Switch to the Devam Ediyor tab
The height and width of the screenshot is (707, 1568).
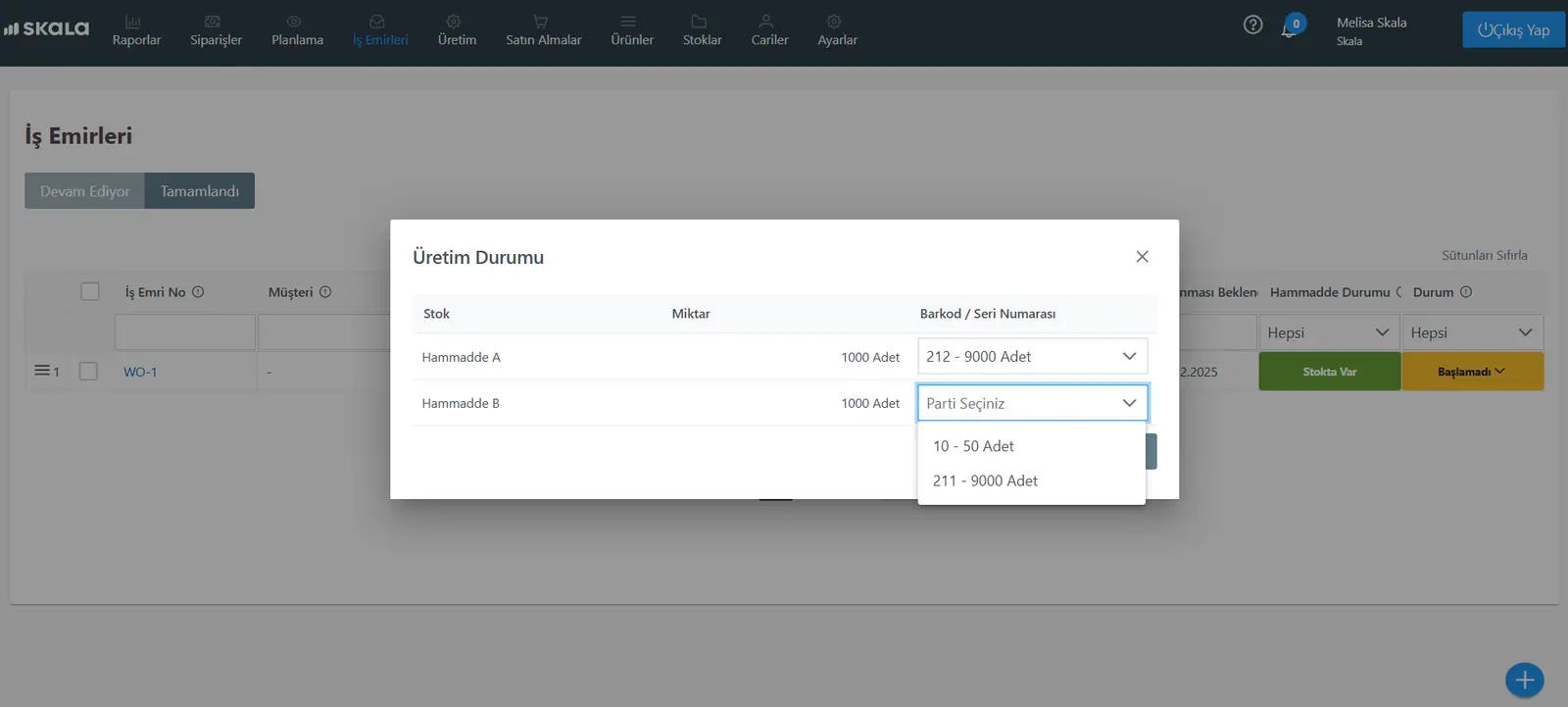click(x=84, y=191)
